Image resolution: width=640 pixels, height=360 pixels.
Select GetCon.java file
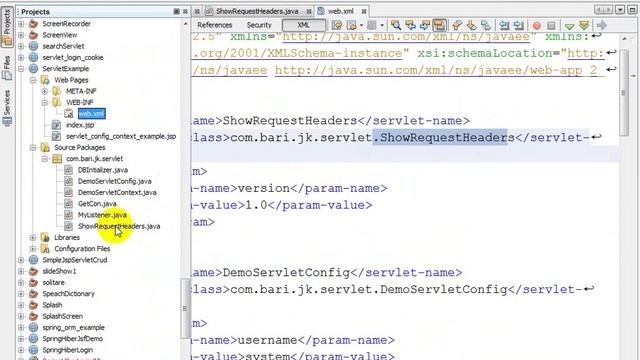[x=97, y=204]
